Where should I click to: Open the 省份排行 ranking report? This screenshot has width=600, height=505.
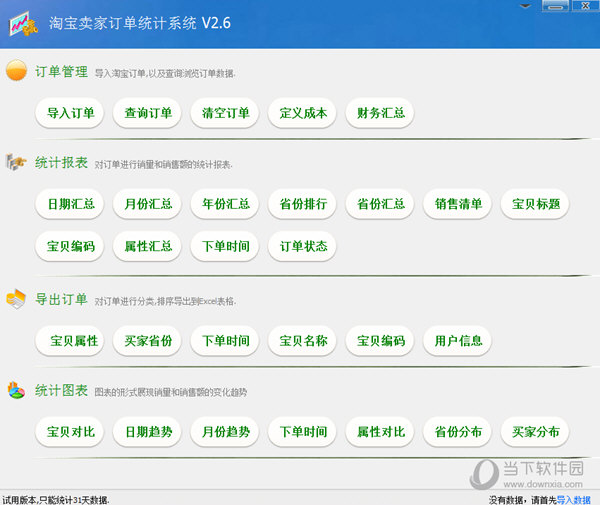click(x=302, y=204)
